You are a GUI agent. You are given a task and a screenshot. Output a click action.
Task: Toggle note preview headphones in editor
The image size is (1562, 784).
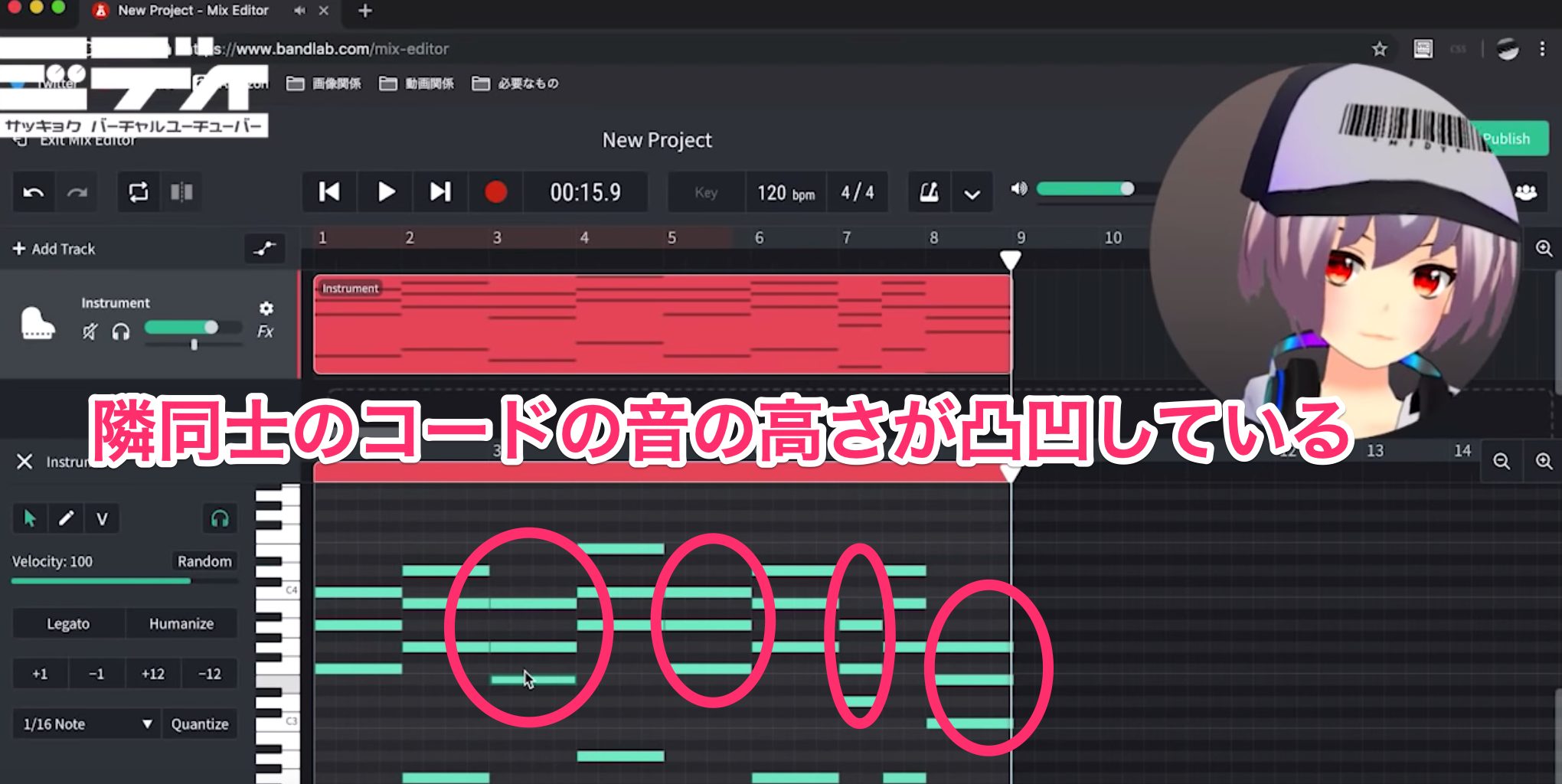click(x=220, y=518)
